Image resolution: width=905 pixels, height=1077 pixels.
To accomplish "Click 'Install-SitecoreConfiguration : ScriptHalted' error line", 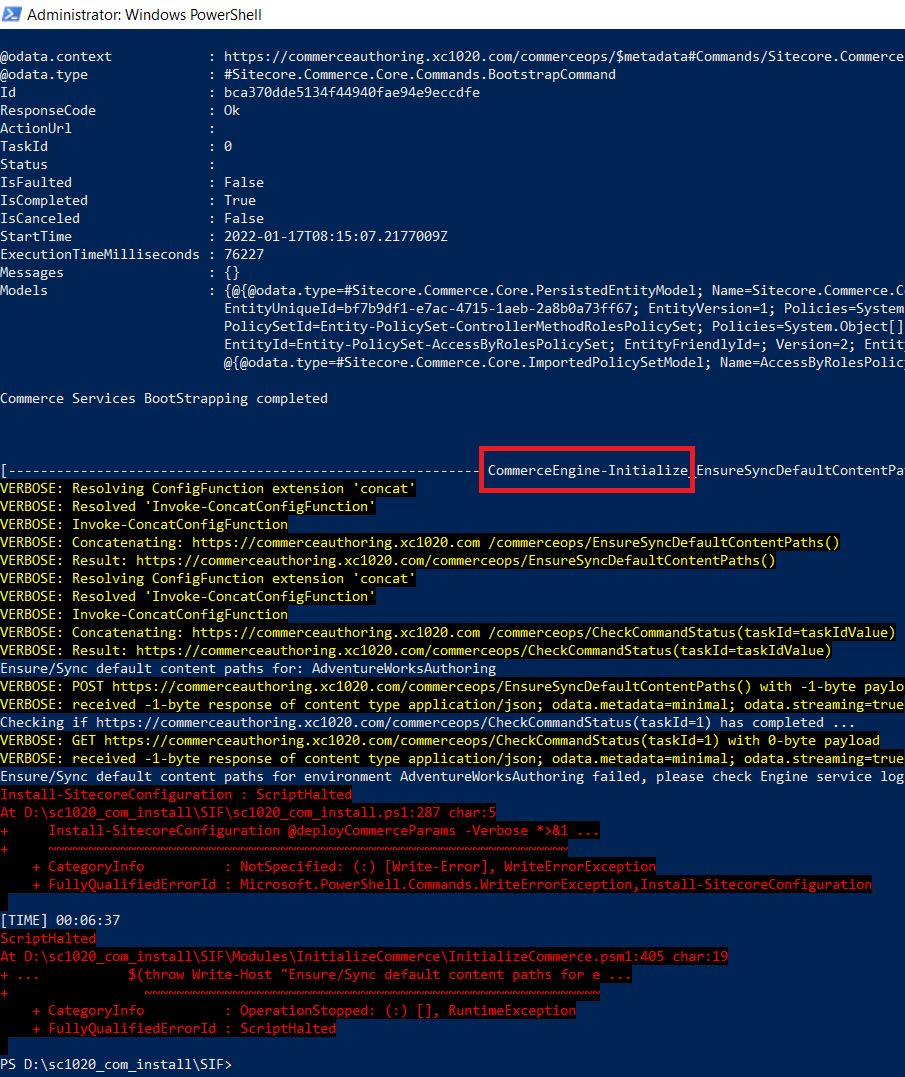I will 176,795.
